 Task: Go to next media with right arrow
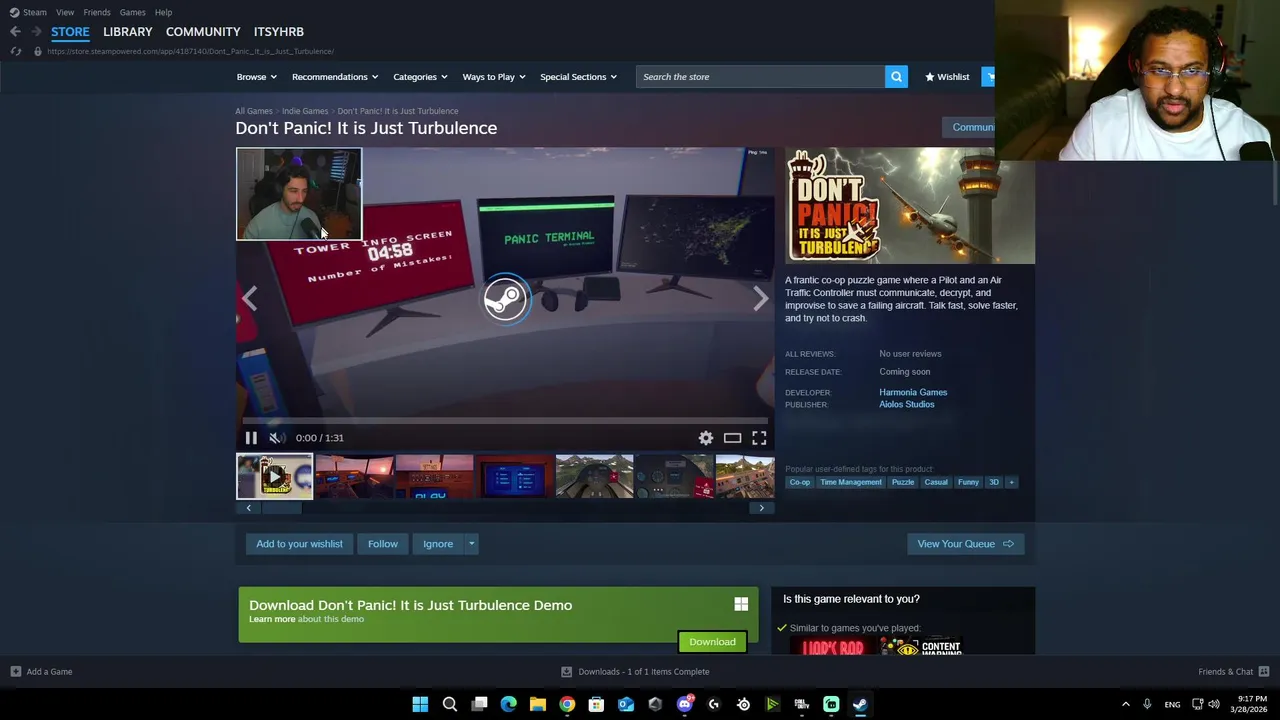pyautogui.click(x=761, y=298)
